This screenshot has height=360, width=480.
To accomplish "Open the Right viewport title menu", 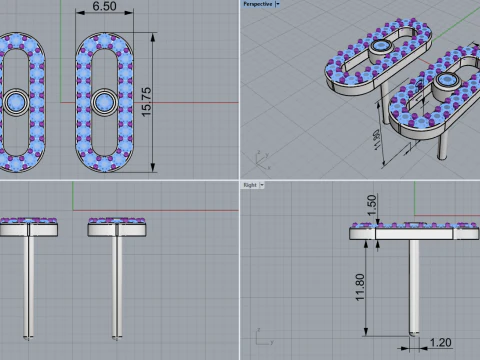I will 250,185.
